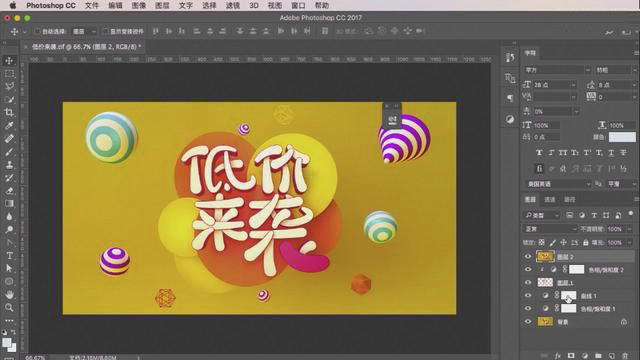This screenshot has width=640, height=360.
Task: Click the text color swatch in Character panel
Action: click(622, 137)
